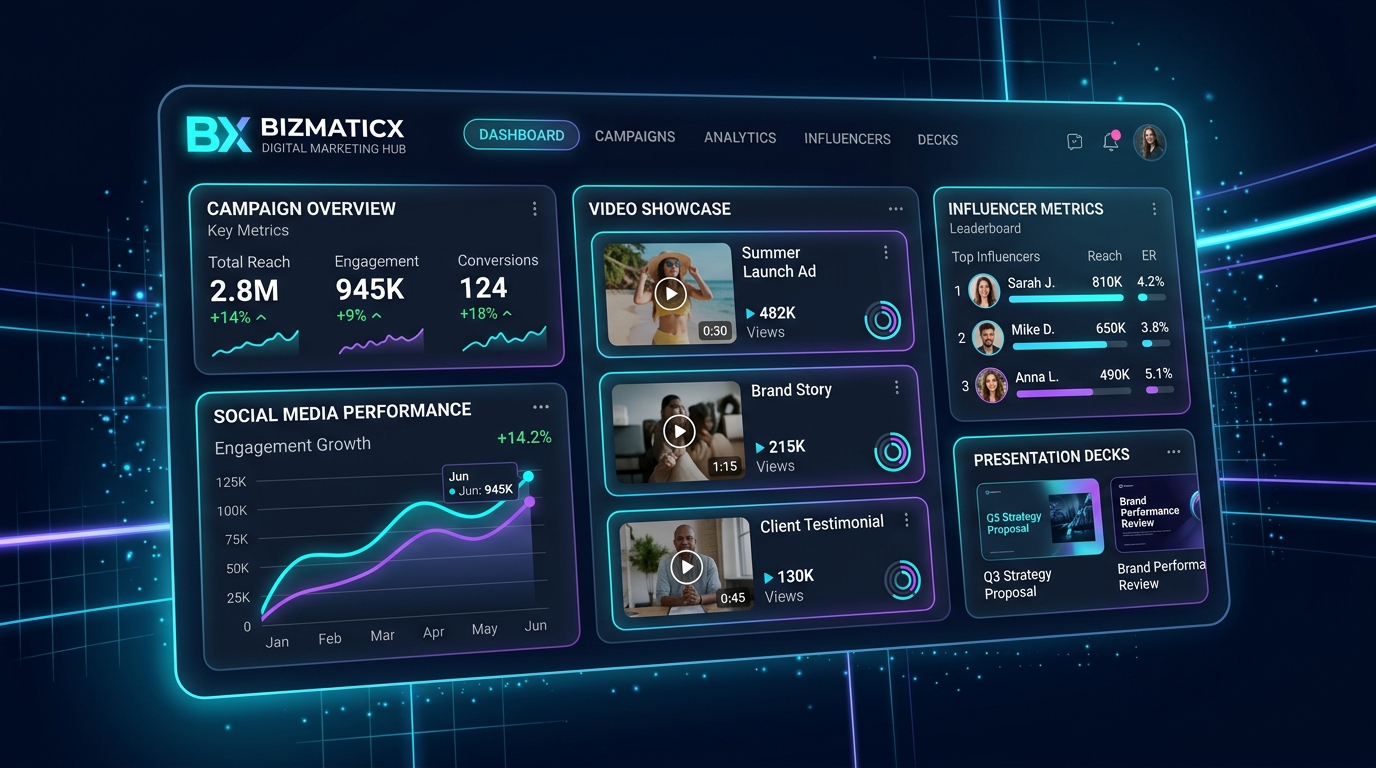Click Mike D. avatar in leaderboard
1376x768 pixels.
point(987,337)
